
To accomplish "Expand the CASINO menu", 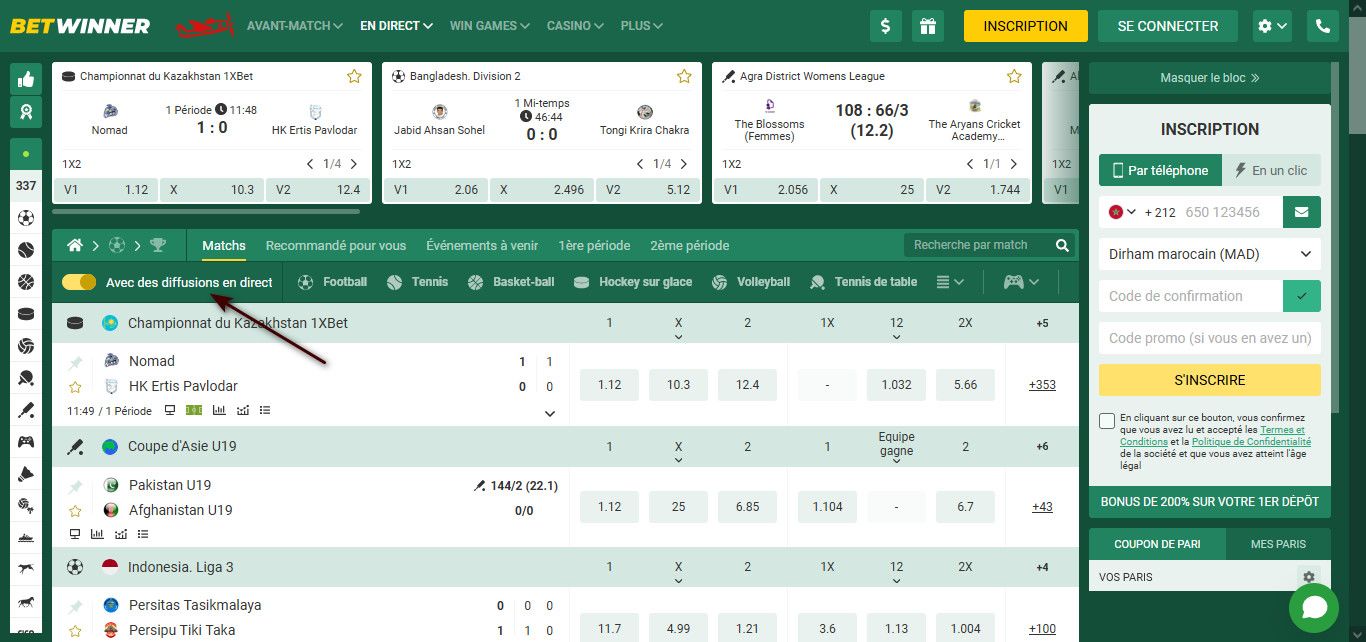I will (576, 26).
